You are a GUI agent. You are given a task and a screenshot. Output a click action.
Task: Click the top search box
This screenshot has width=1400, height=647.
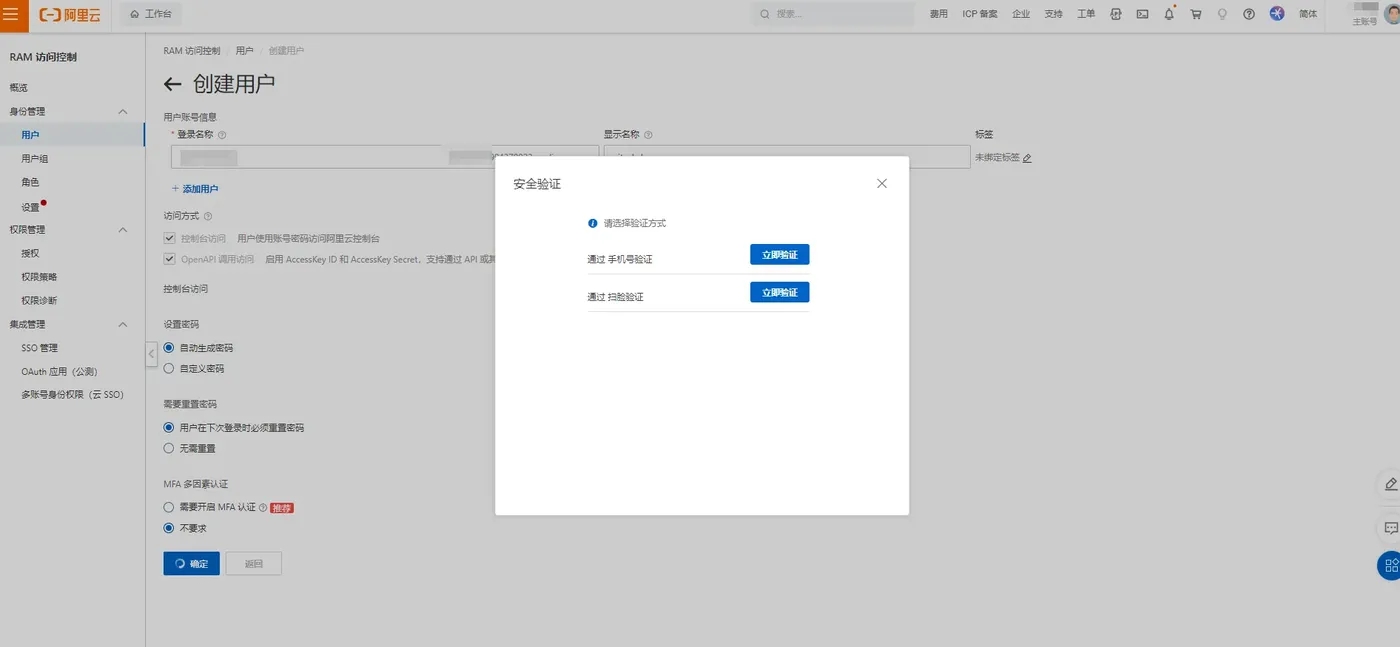834,14
